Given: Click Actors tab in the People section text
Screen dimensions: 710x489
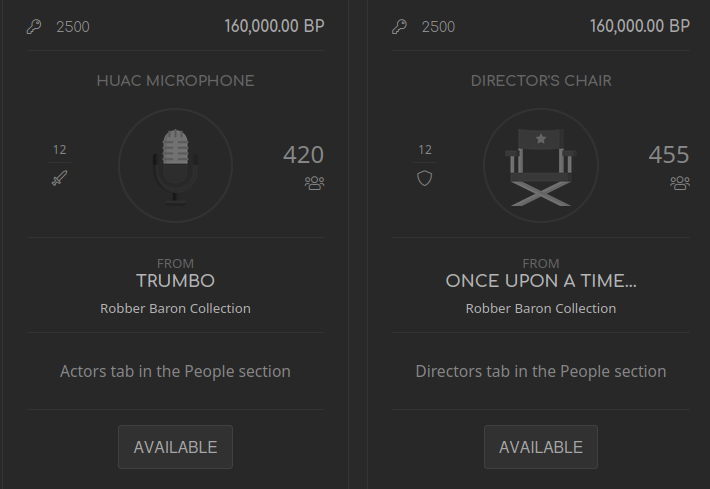Looking at the screenshot, I should [x=175, y=371].
